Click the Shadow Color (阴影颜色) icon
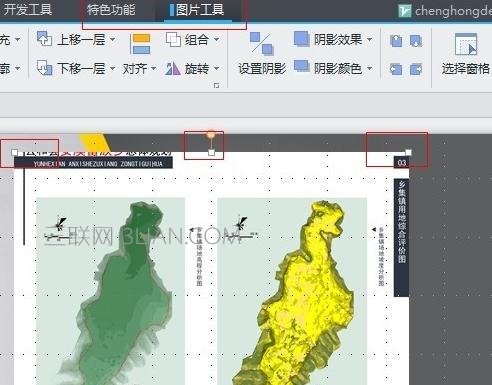Image resolution: width=492 pixels, height=385 pixels. 302,66
